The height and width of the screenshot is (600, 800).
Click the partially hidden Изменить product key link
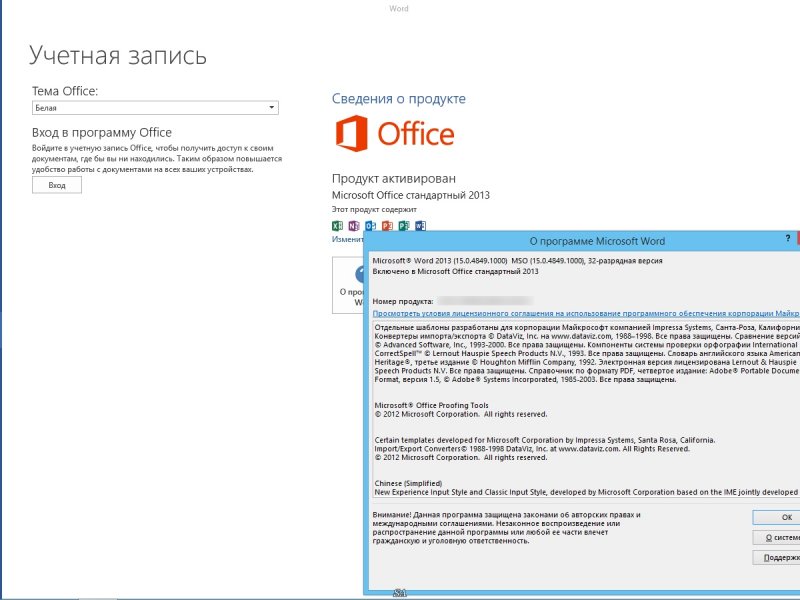coord(347,239)
